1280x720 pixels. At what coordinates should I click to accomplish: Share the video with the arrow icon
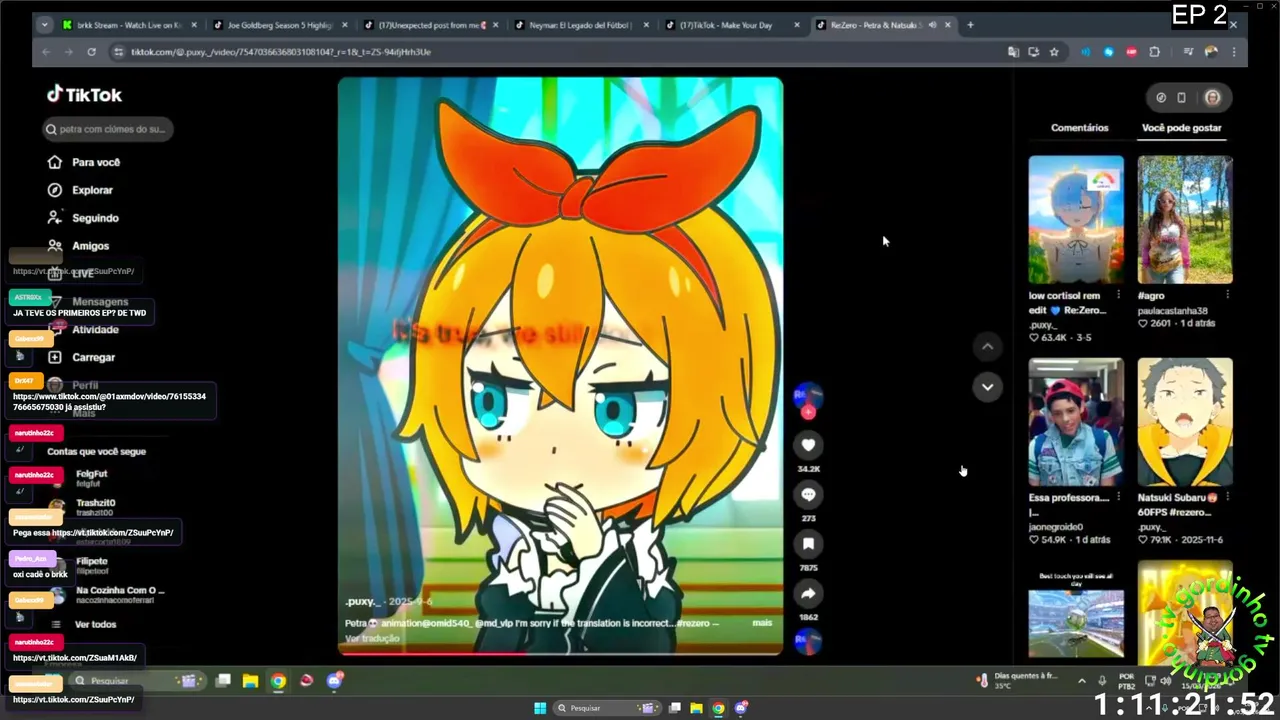click(808, 594)
